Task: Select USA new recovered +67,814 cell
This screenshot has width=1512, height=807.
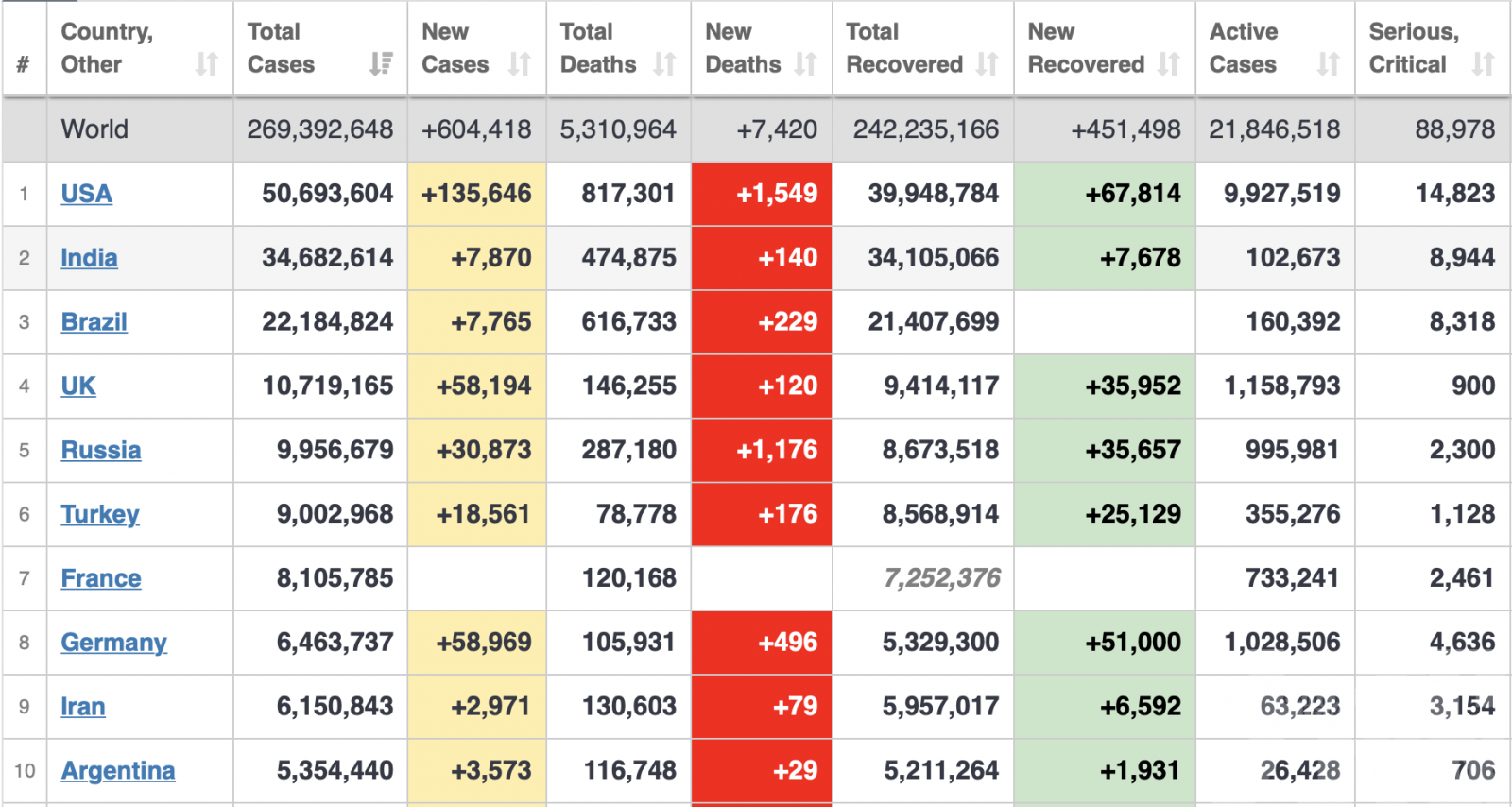Action: point(1105,194)
